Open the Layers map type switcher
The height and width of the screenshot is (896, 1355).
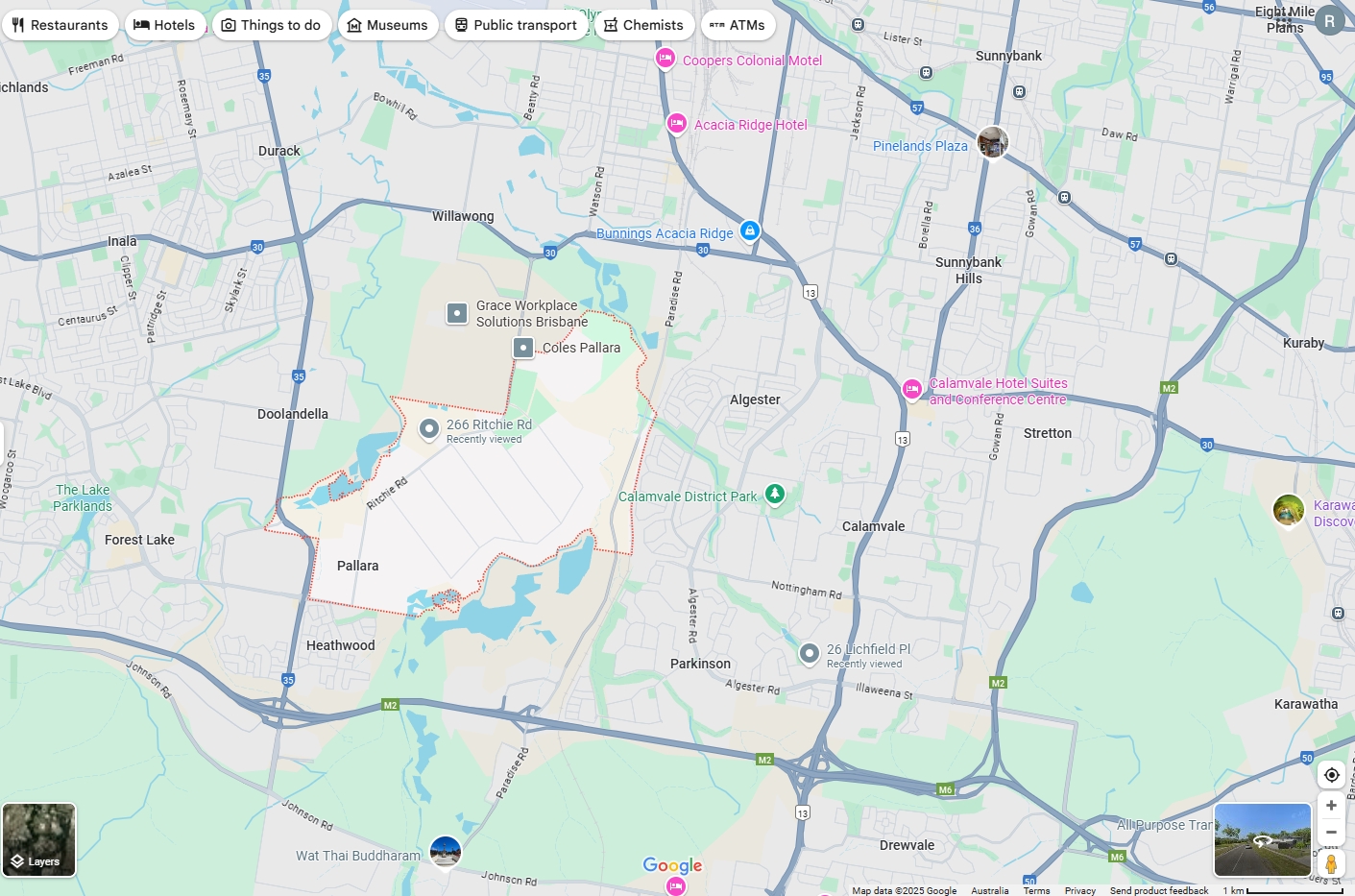pos(39,840)
